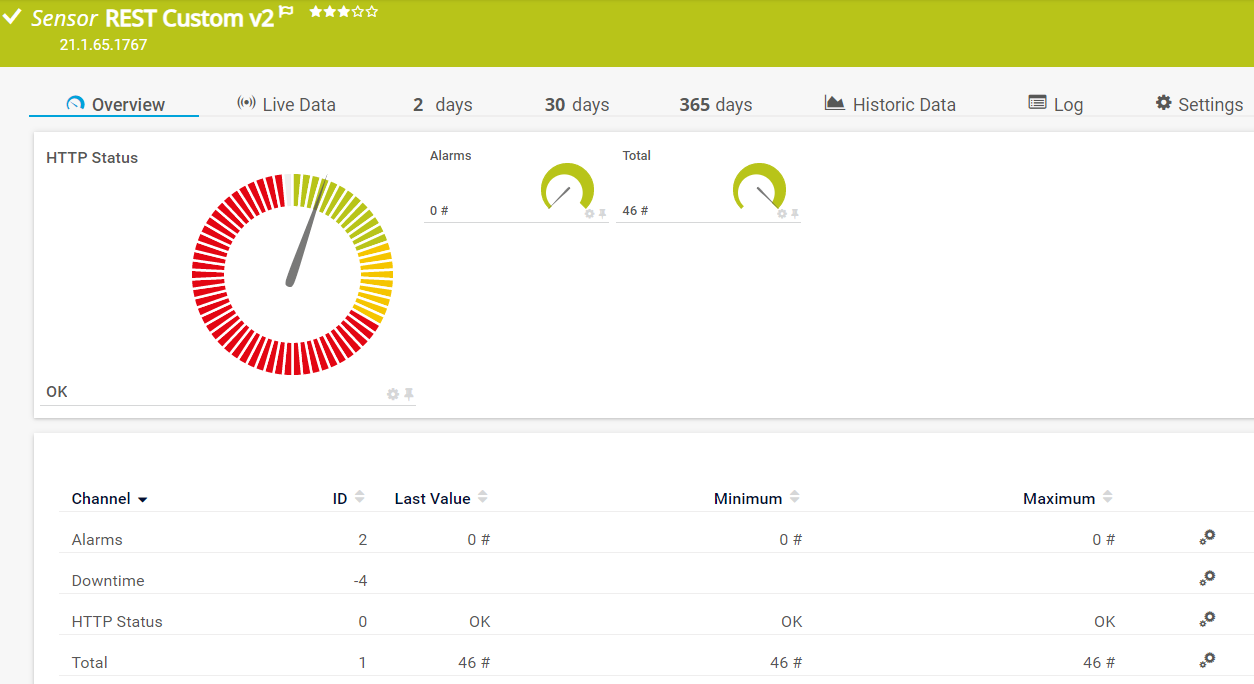Switch to the Live Data tab
This screenshot has height=684, width=1254.
point(286,104)
